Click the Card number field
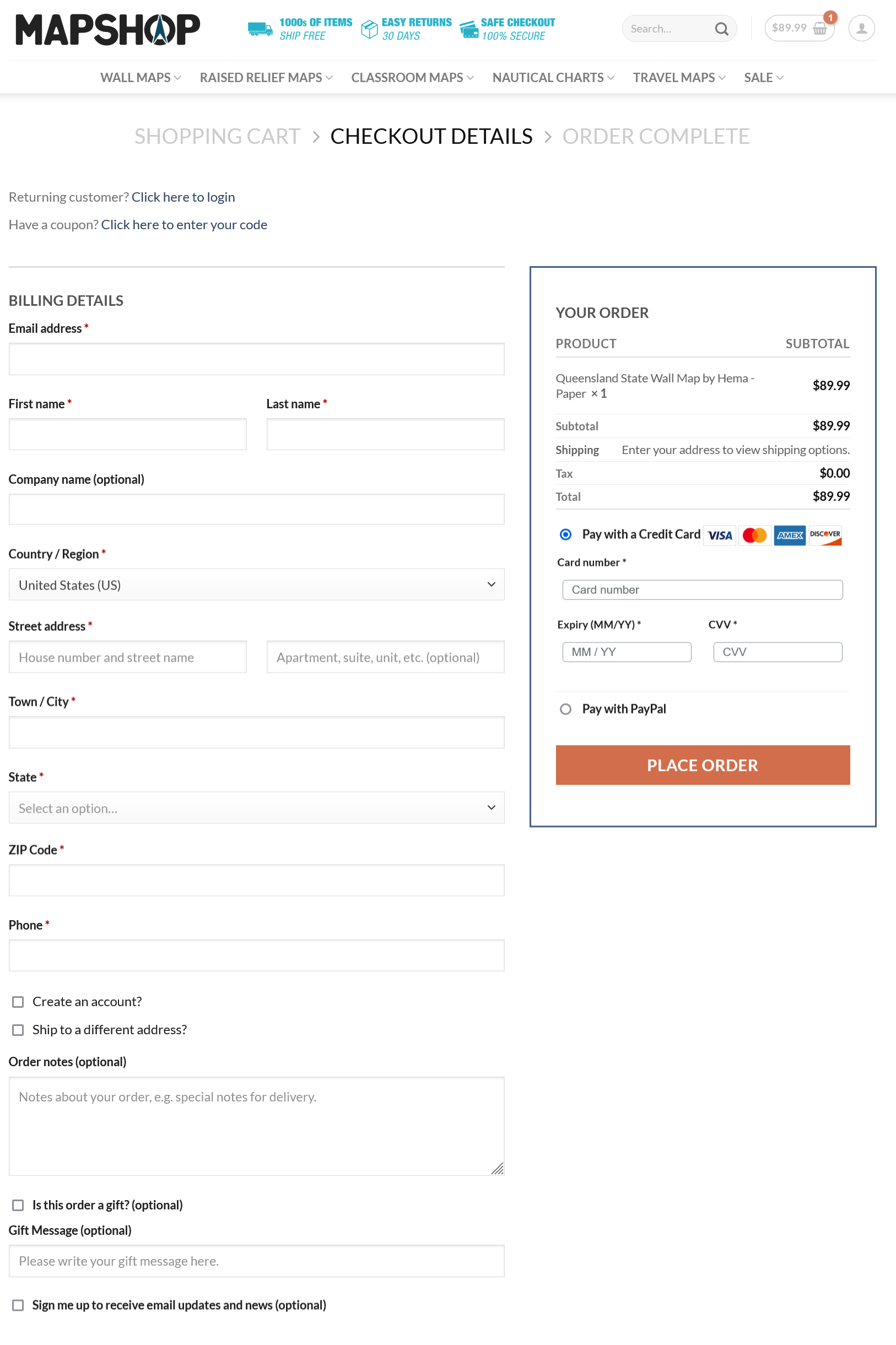Screen dimensions: 896x1345 (701, 590)
